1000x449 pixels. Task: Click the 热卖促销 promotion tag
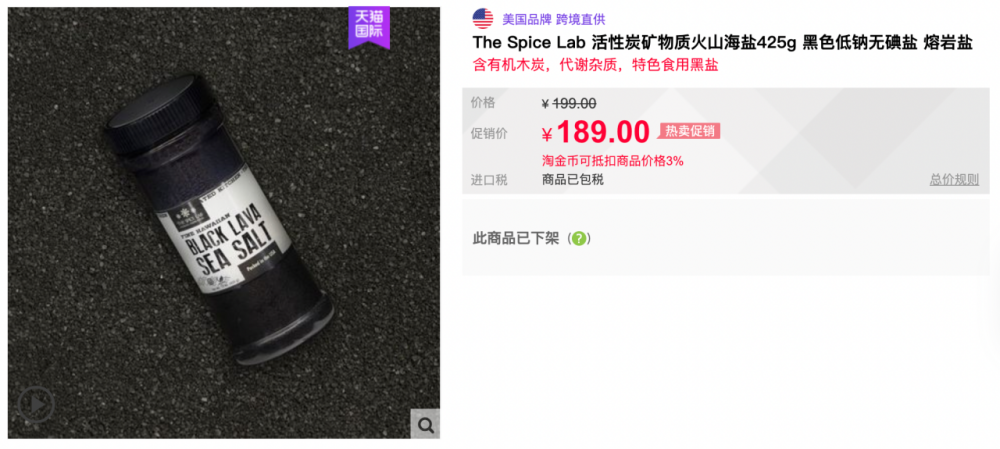point(689,131)
